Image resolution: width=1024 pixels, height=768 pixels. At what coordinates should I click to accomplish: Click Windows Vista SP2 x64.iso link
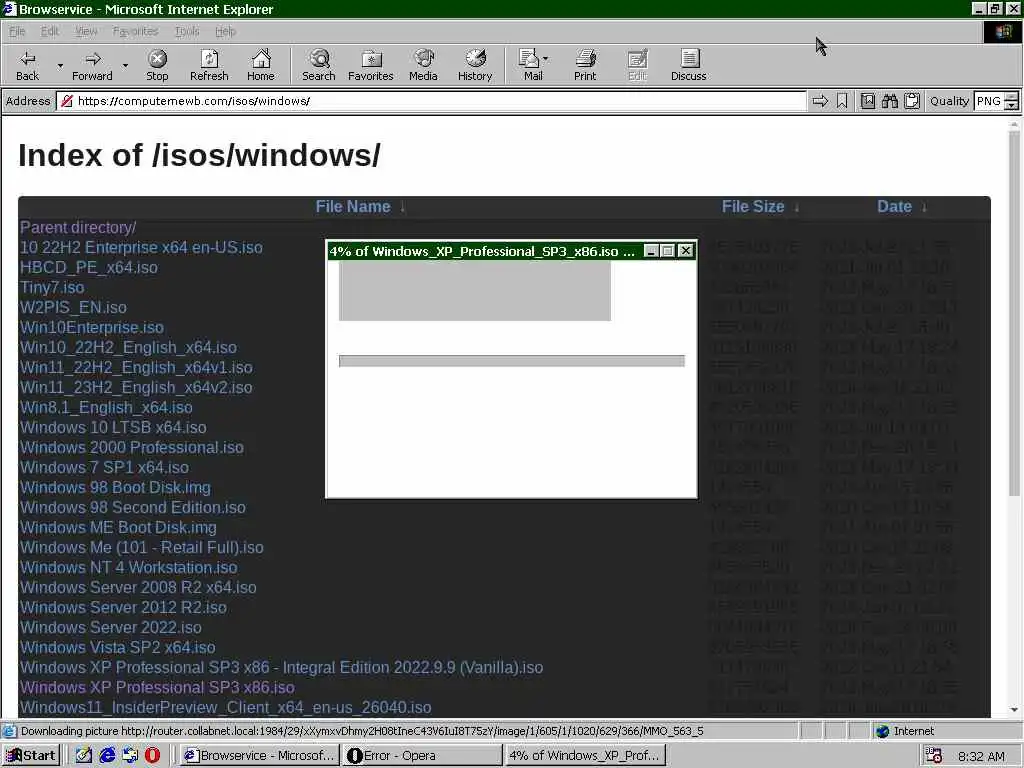[x=118, y=647]
